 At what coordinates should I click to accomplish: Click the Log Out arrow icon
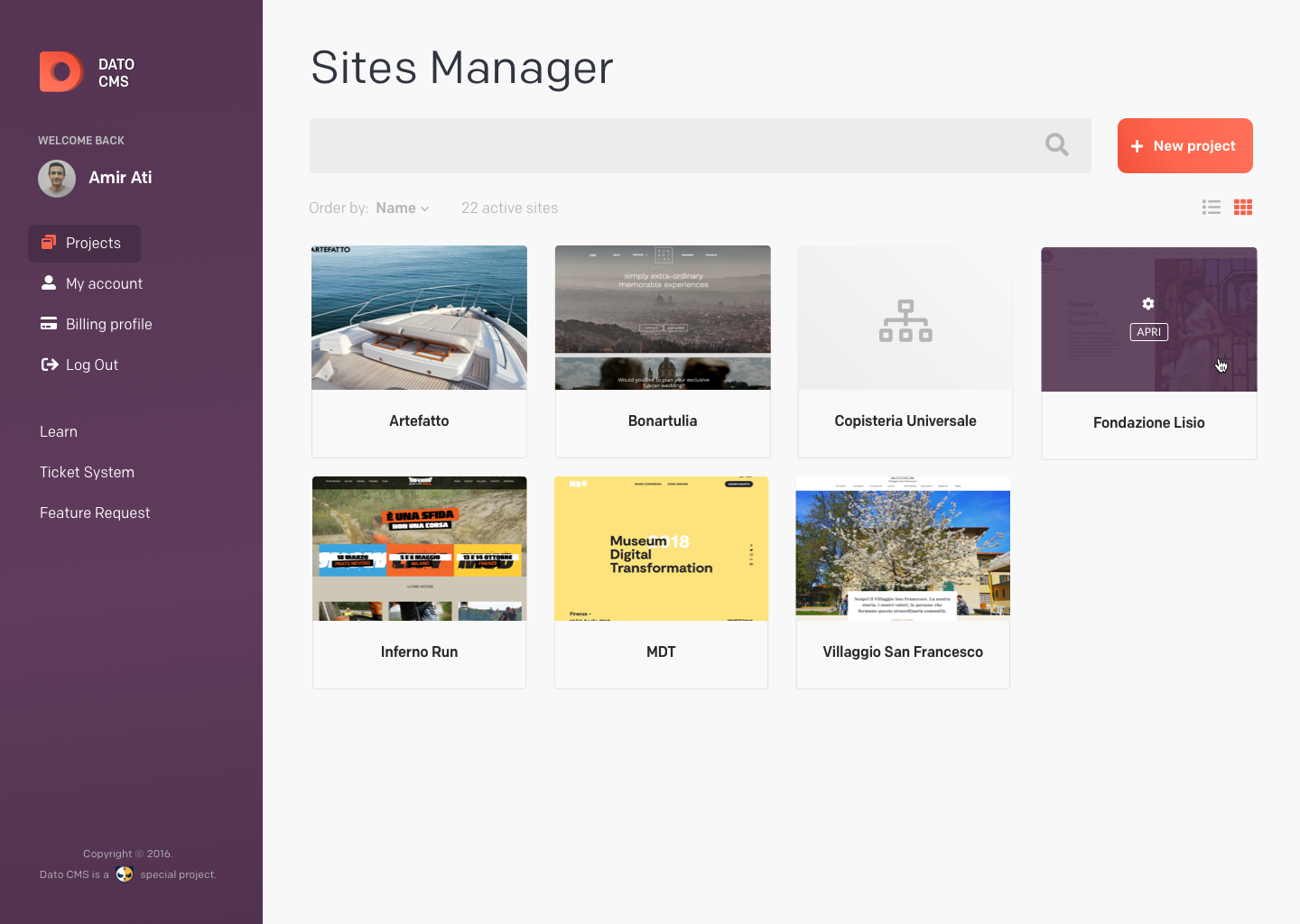coord(50,365)
